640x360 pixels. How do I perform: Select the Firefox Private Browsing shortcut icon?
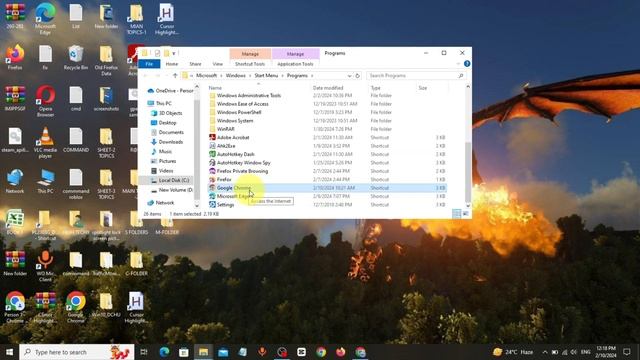(x=212, y=171)
